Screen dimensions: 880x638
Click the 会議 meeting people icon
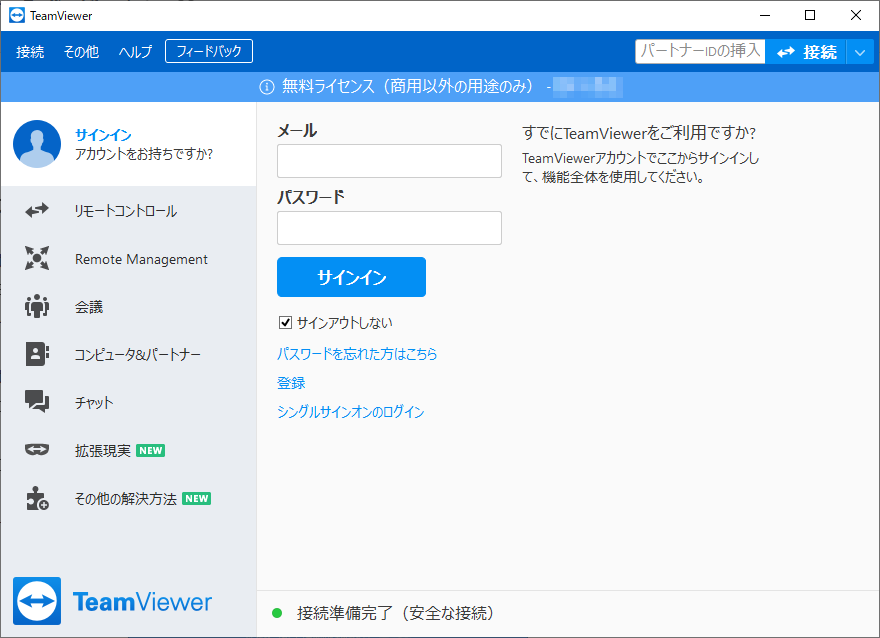[x=37, y=306]
